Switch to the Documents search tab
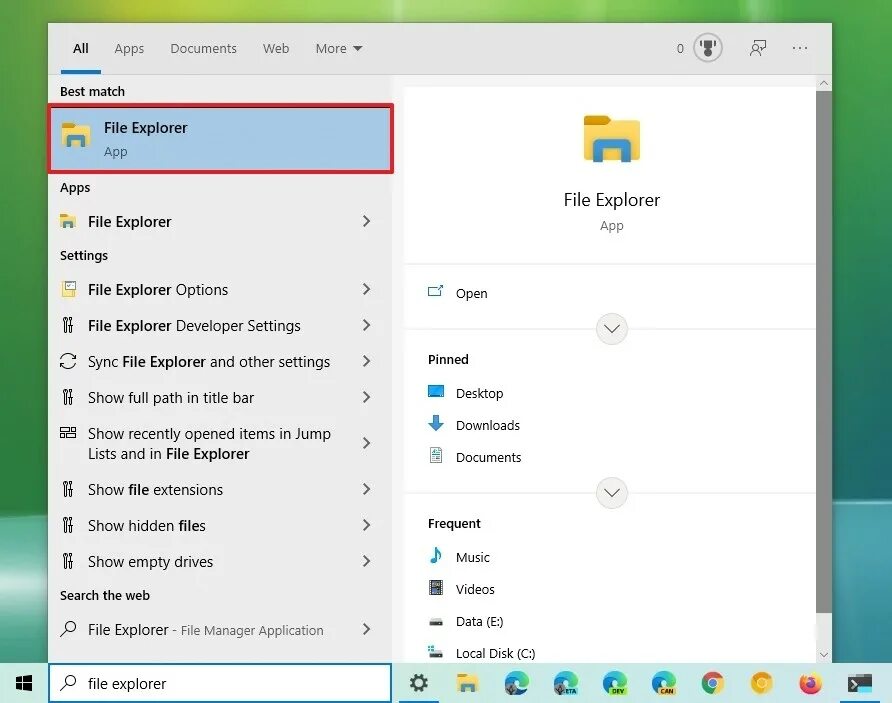892x703 pixels. coord(203,48)
